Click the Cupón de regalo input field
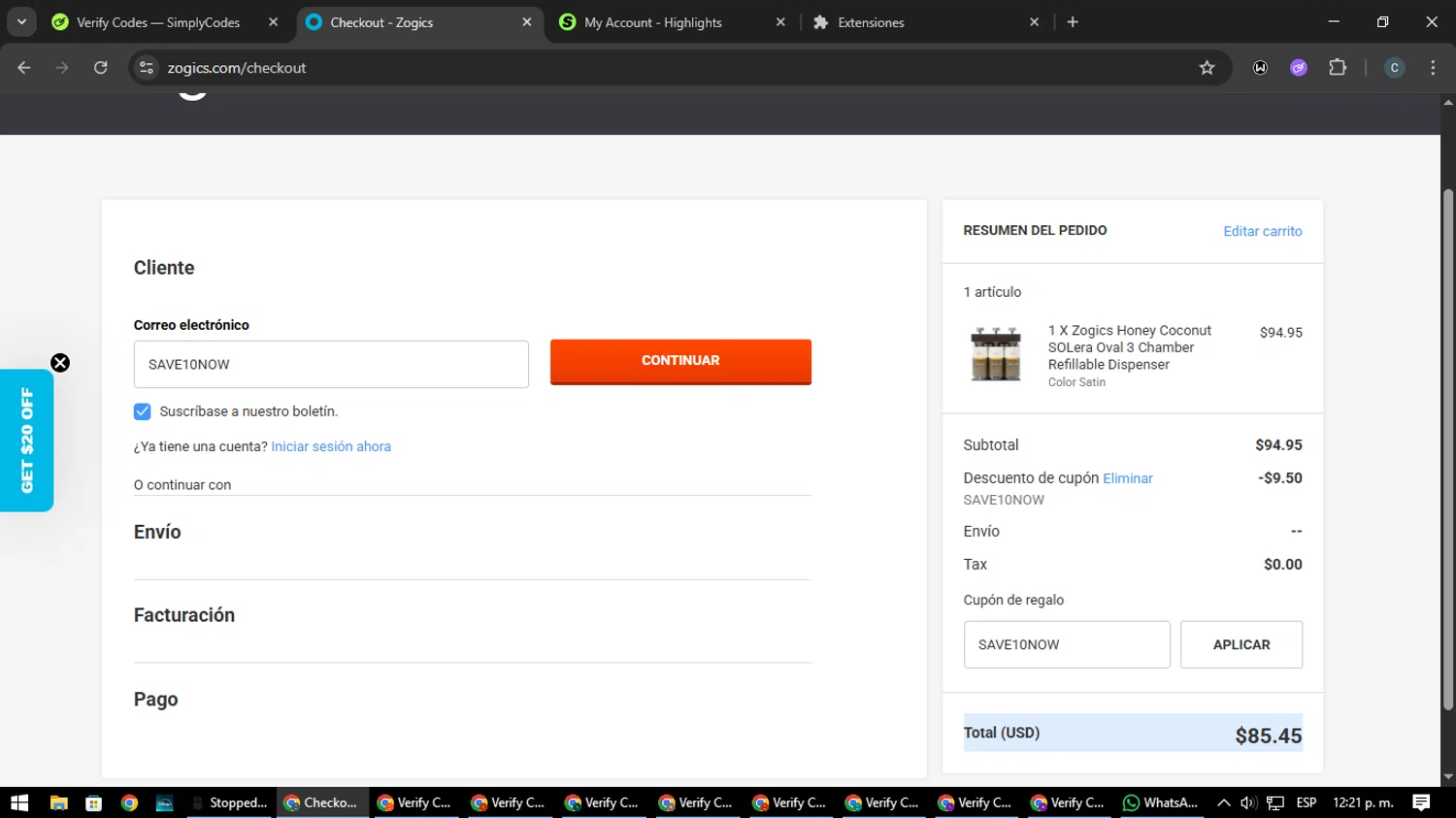Screen dimensions: 1456x818 tap(1067, 644)
